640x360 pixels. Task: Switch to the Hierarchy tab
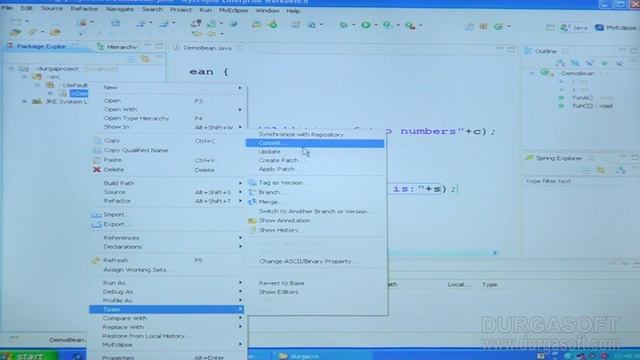[118, 47]
